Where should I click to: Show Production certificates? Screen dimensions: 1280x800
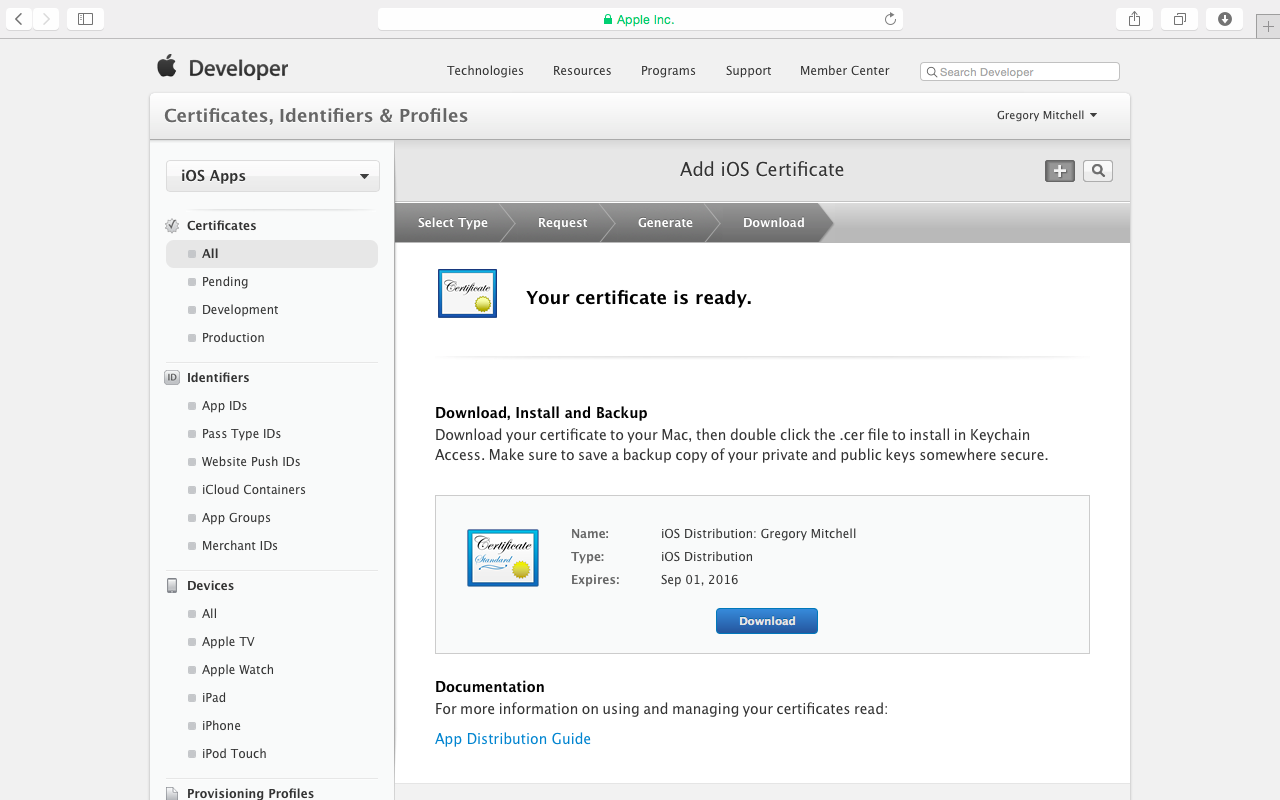coord(233,338)
